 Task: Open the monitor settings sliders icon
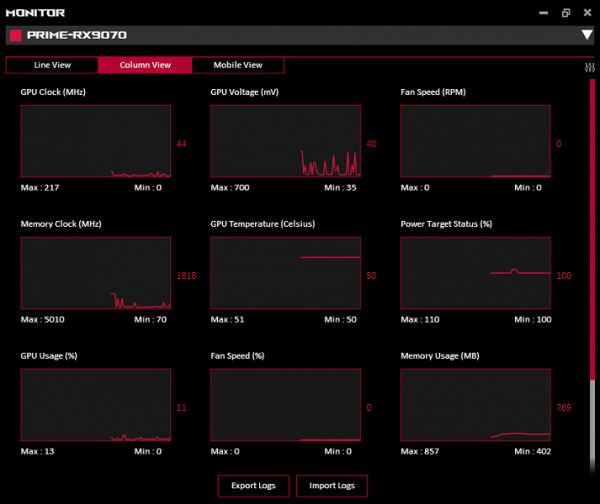tap(590, 67)
